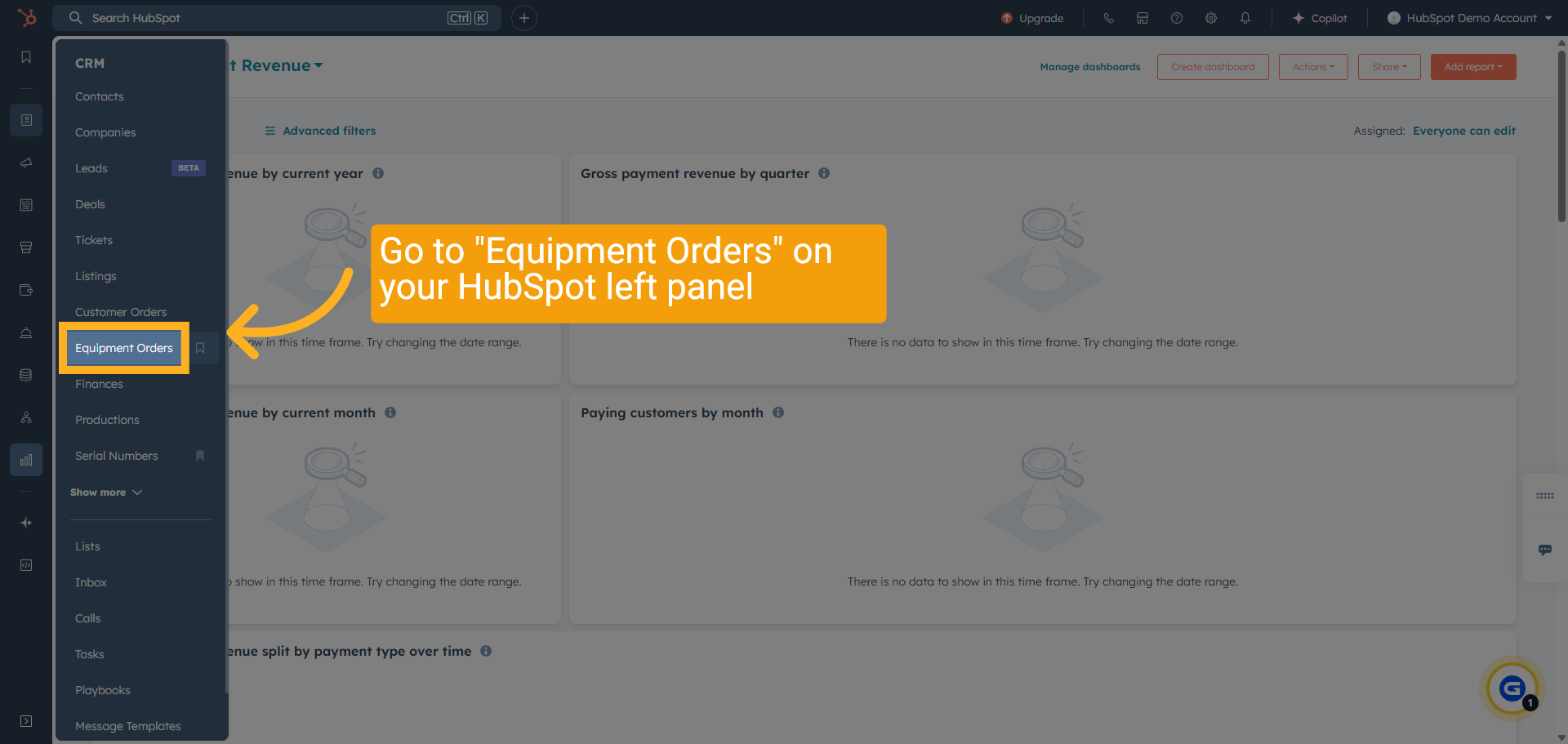The width and height of the screenshot is (1568, 744).
Task: Open the Share dropdown
Action: (x=1389, y=67)
